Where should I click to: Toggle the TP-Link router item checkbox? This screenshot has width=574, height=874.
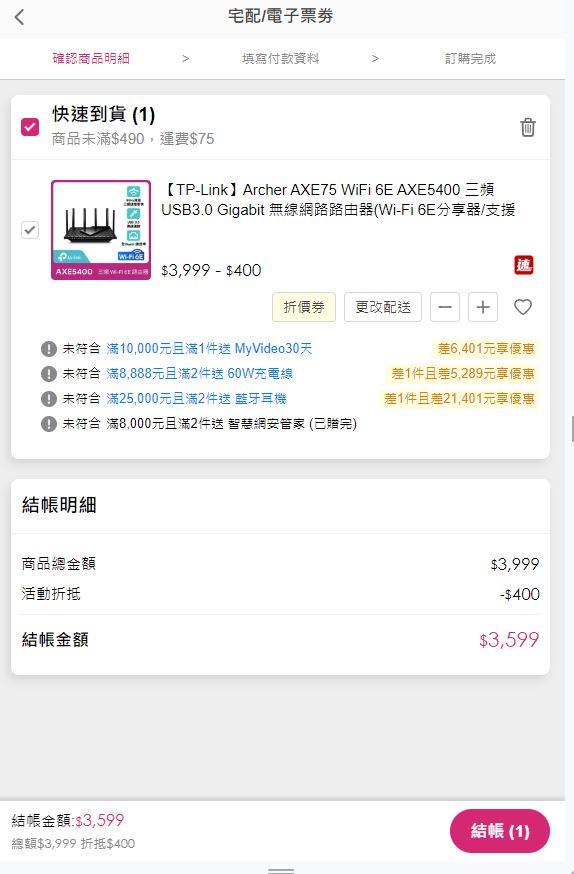(x=30, y=230)
